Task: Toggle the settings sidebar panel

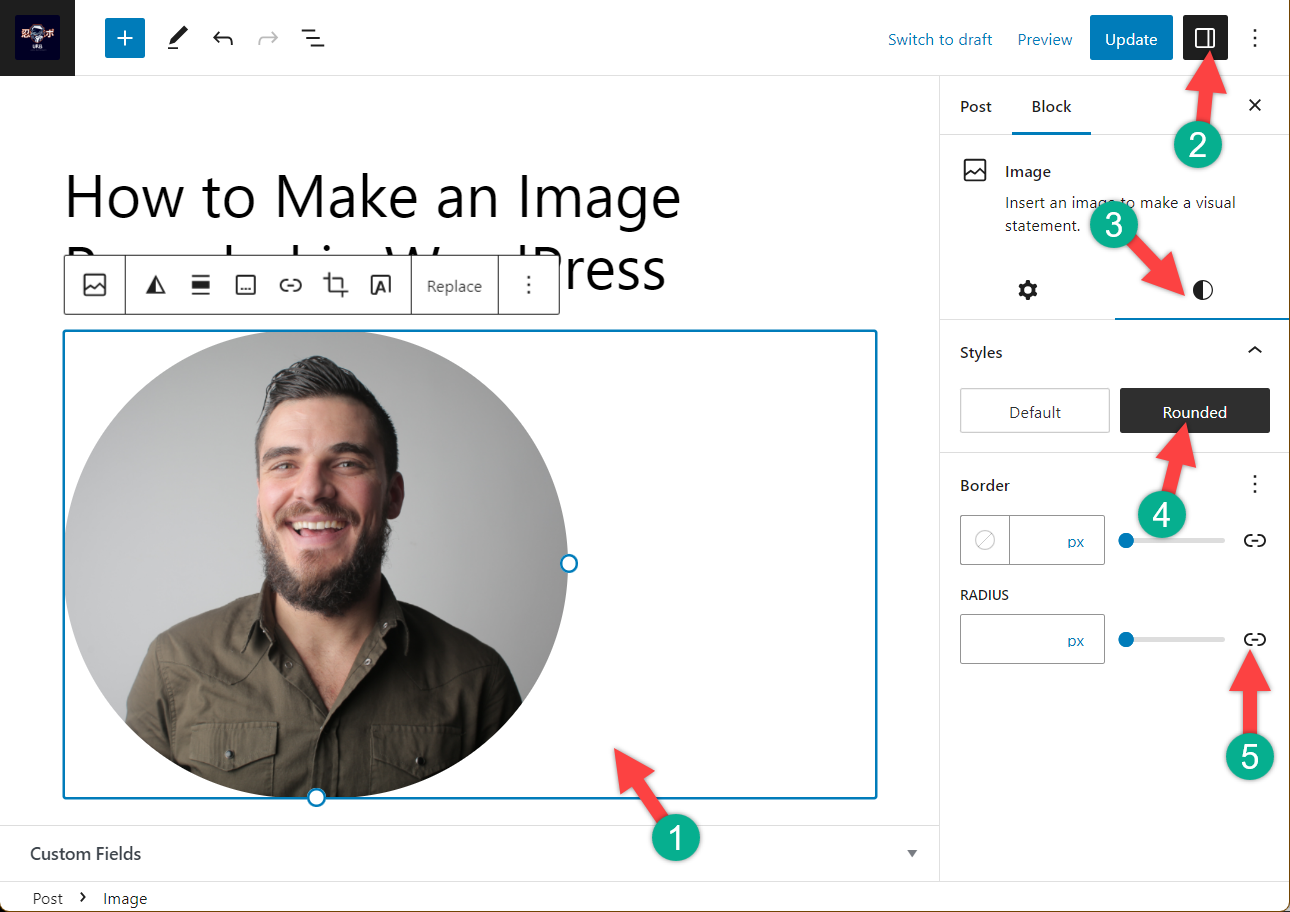Action: click(x=1205, y=39)
